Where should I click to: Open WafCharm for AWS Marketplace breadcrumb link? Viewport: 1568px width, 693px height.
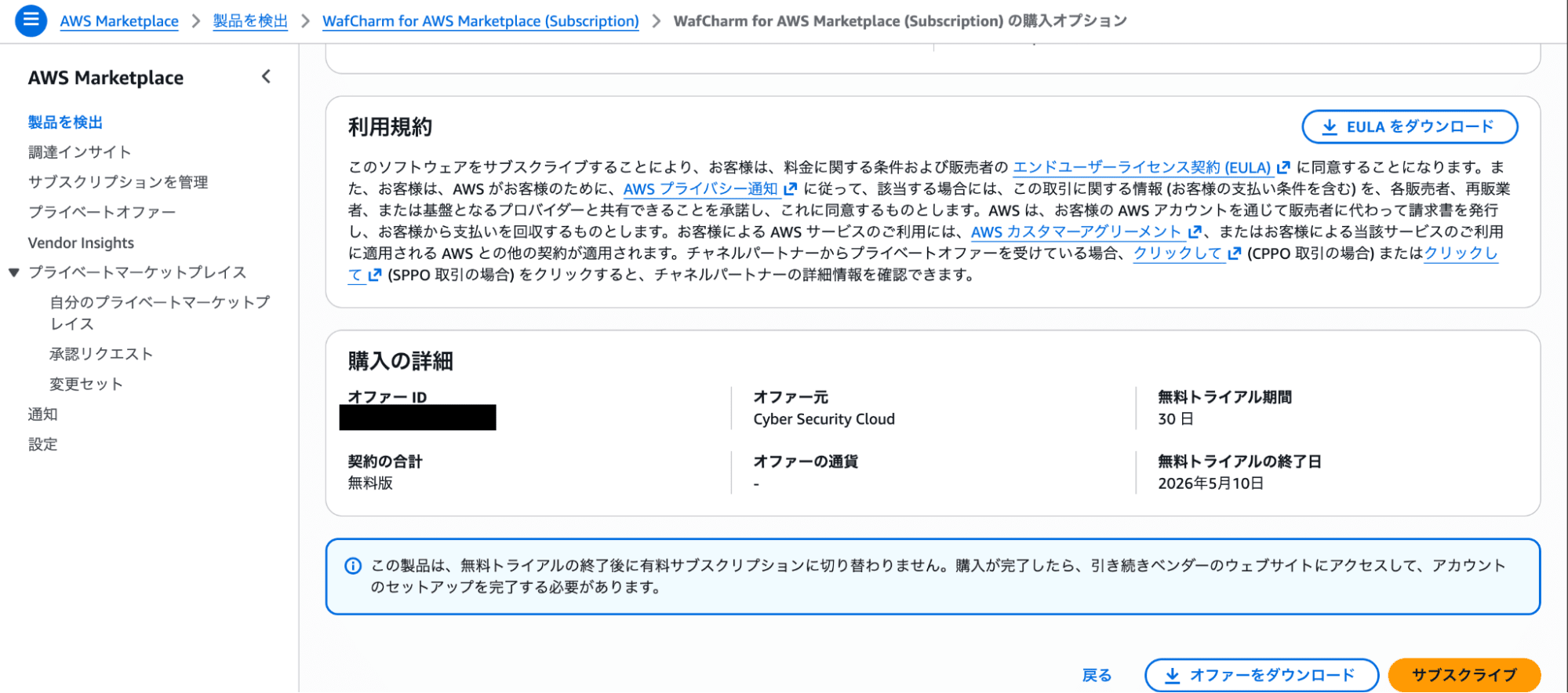[x=481, y=21]
